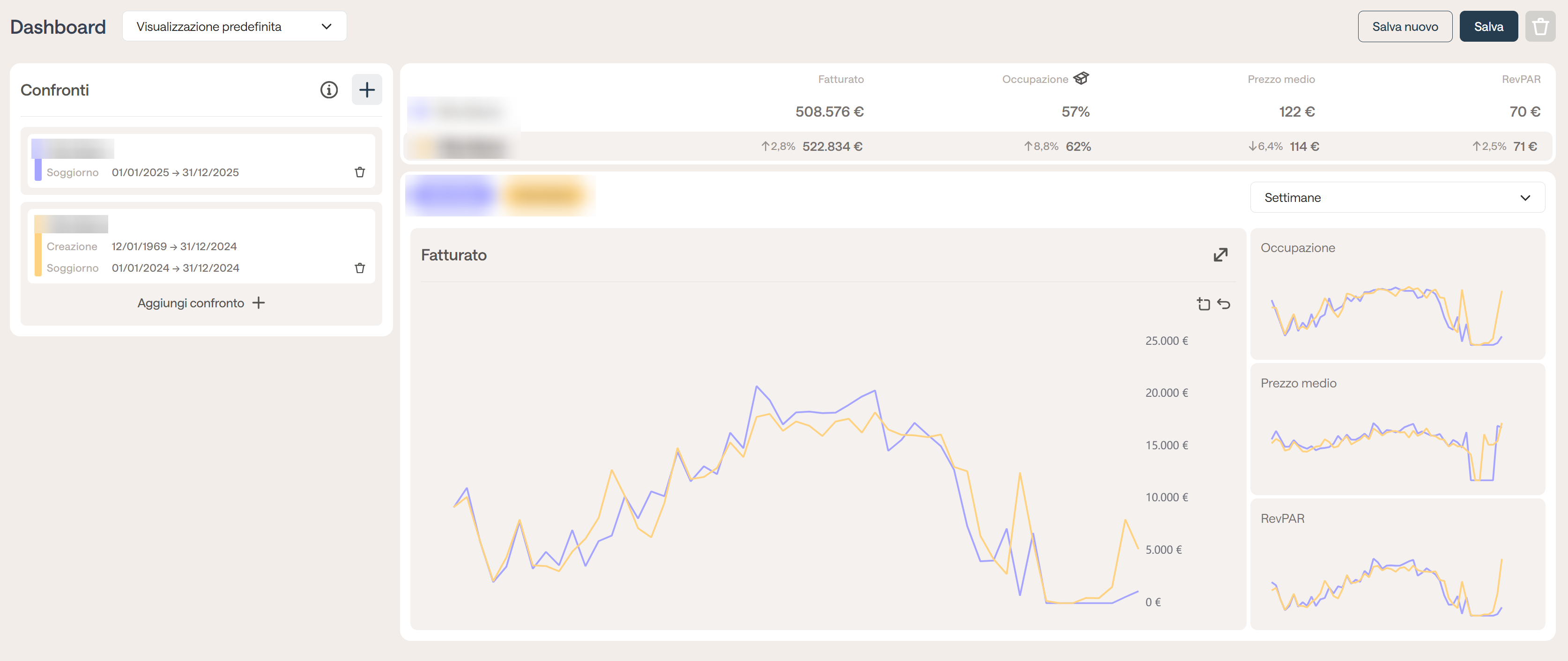Select the Prezzo medio mini chart
The height and width of the screenshot is (661, 1568).
pyautogui.click(x=1397, y=429)
